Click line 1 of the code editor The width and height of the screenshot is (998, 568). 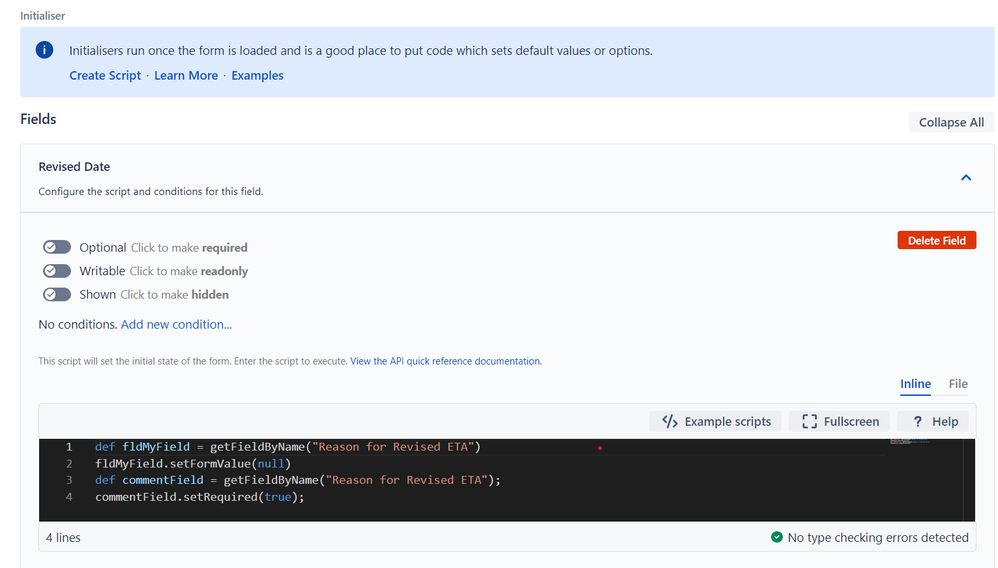[288, 447]
